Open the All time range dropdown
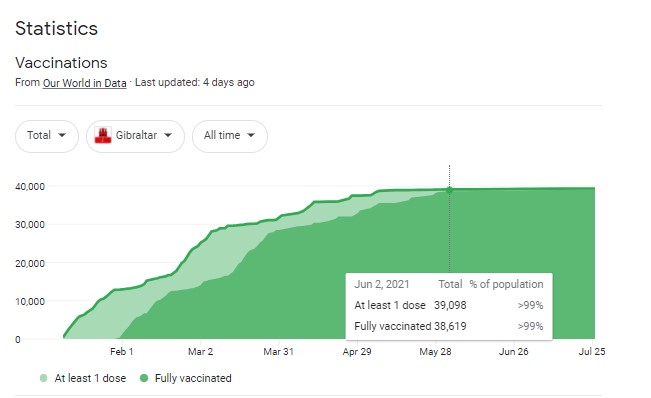The width and height of the screenshot is (651, 398). (x=230, y=136)
